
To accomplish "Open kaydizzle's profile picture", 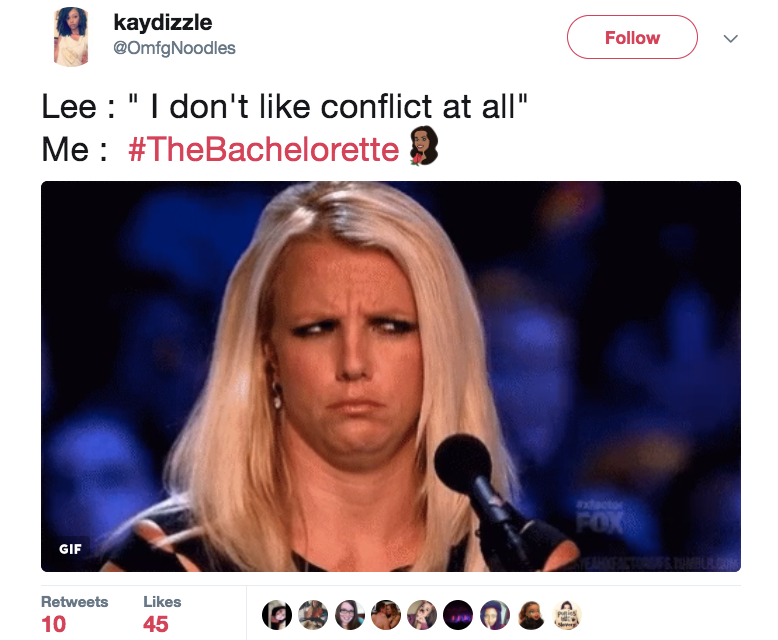I will click(x=71, y=37).
